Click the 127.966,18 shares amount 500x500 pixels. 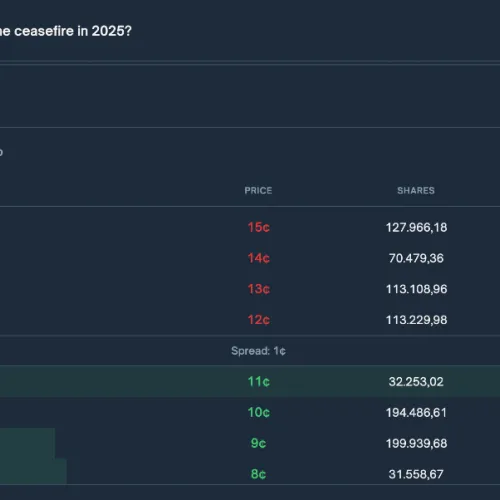pyautogui.click(x=416, y=227)
